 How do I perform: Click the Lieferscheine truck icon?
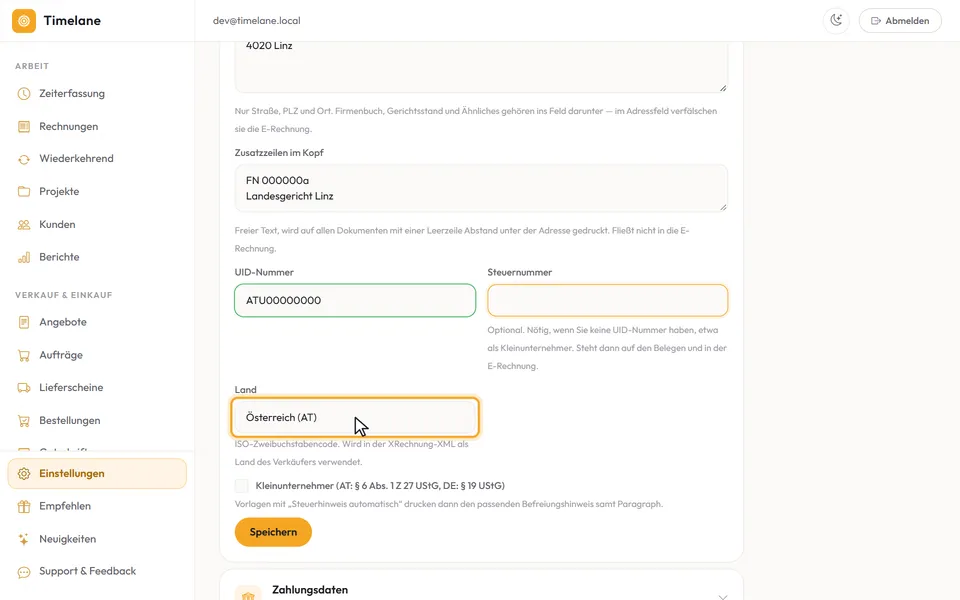click(x=24, y=388)
